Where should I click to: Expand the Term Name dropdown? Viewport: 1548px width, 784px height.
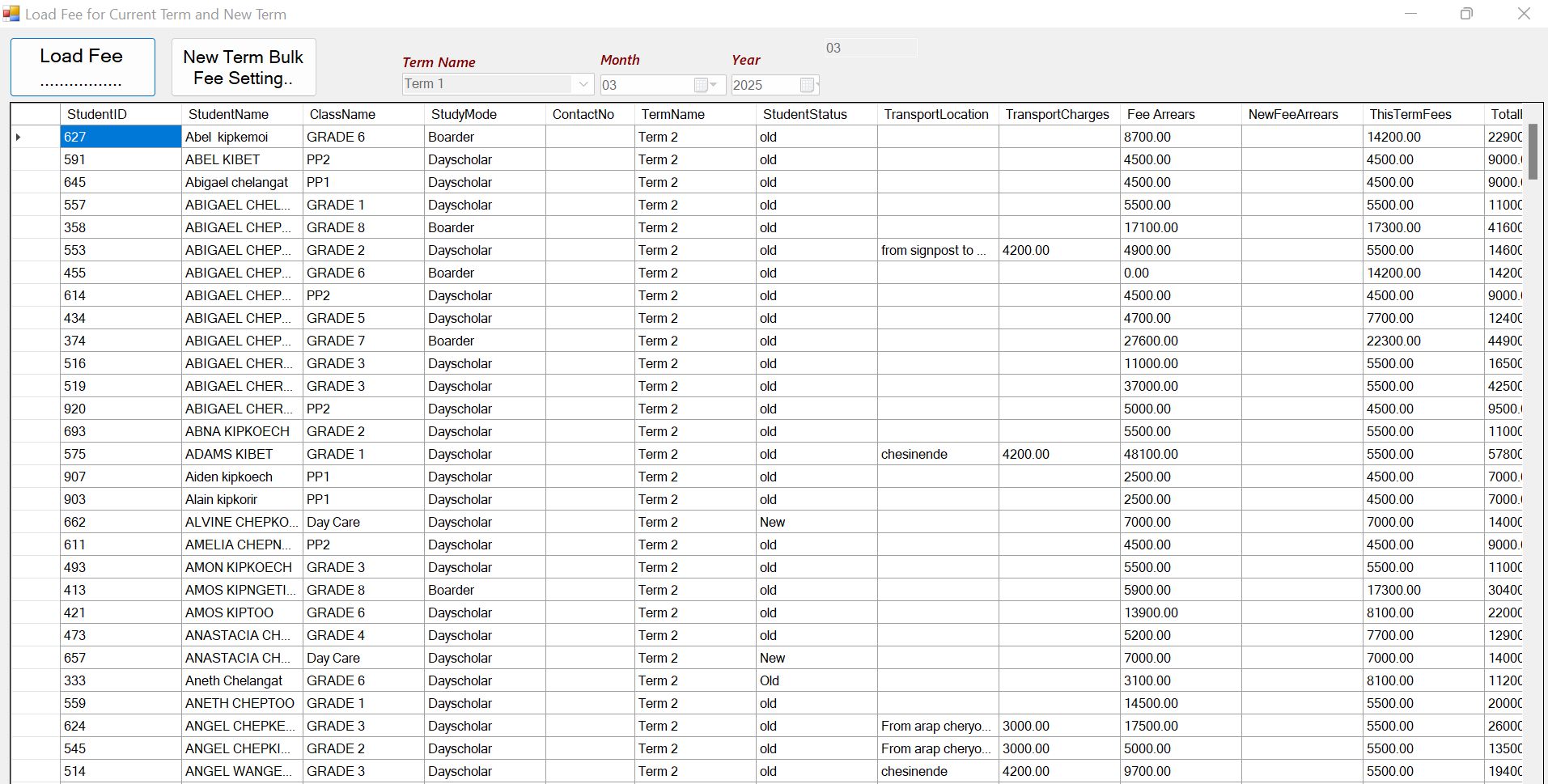click(x=583, y=84)
